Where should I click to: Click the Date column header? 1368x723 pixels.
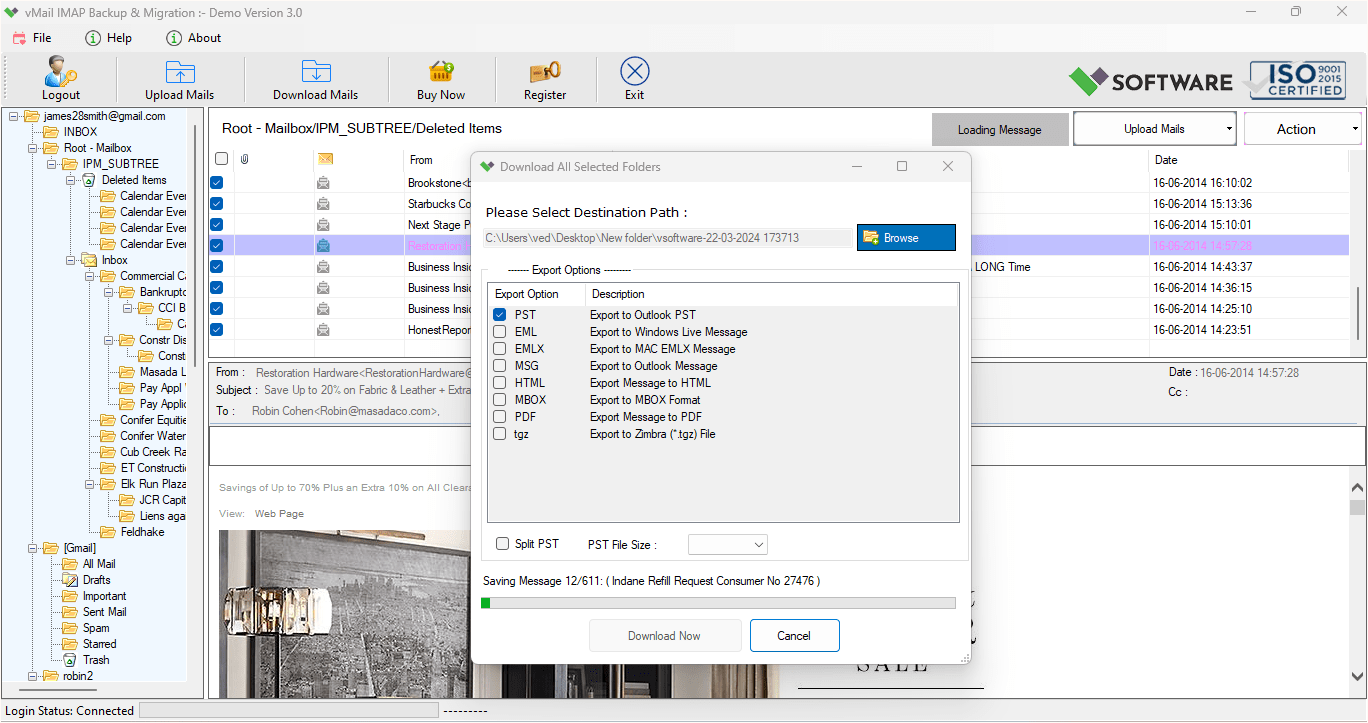point(1166,160)
